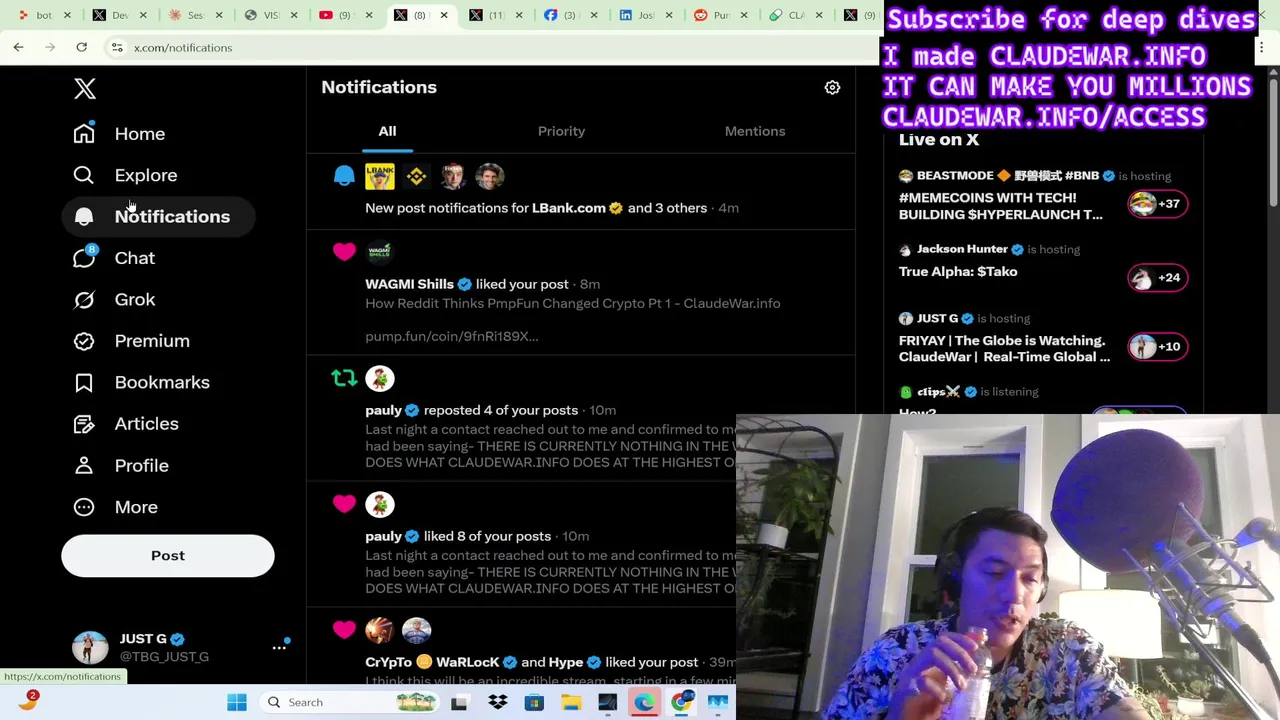1280x720 pixels.
Task: Open Profile from the sidebar
Action: pos(121,465)
